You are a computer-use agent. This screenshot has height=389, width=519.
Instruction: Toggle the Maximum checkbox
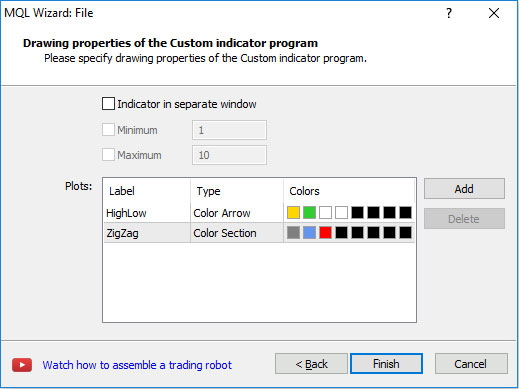(108, 155)
